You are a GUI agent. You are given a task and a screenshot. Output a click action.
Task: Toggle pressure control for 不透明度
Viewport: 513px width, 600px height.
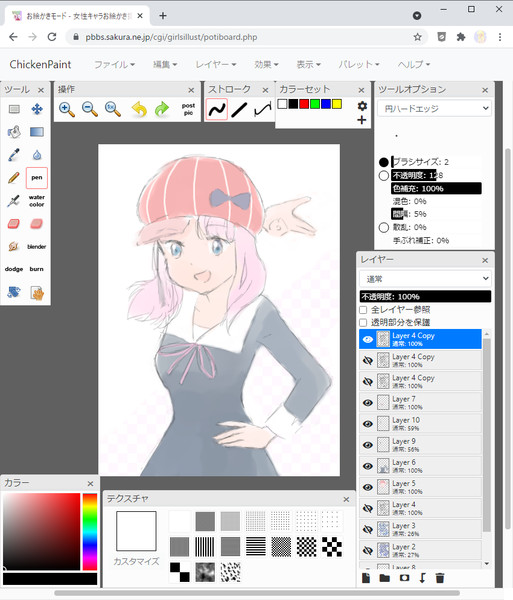(x=384, y=176)
